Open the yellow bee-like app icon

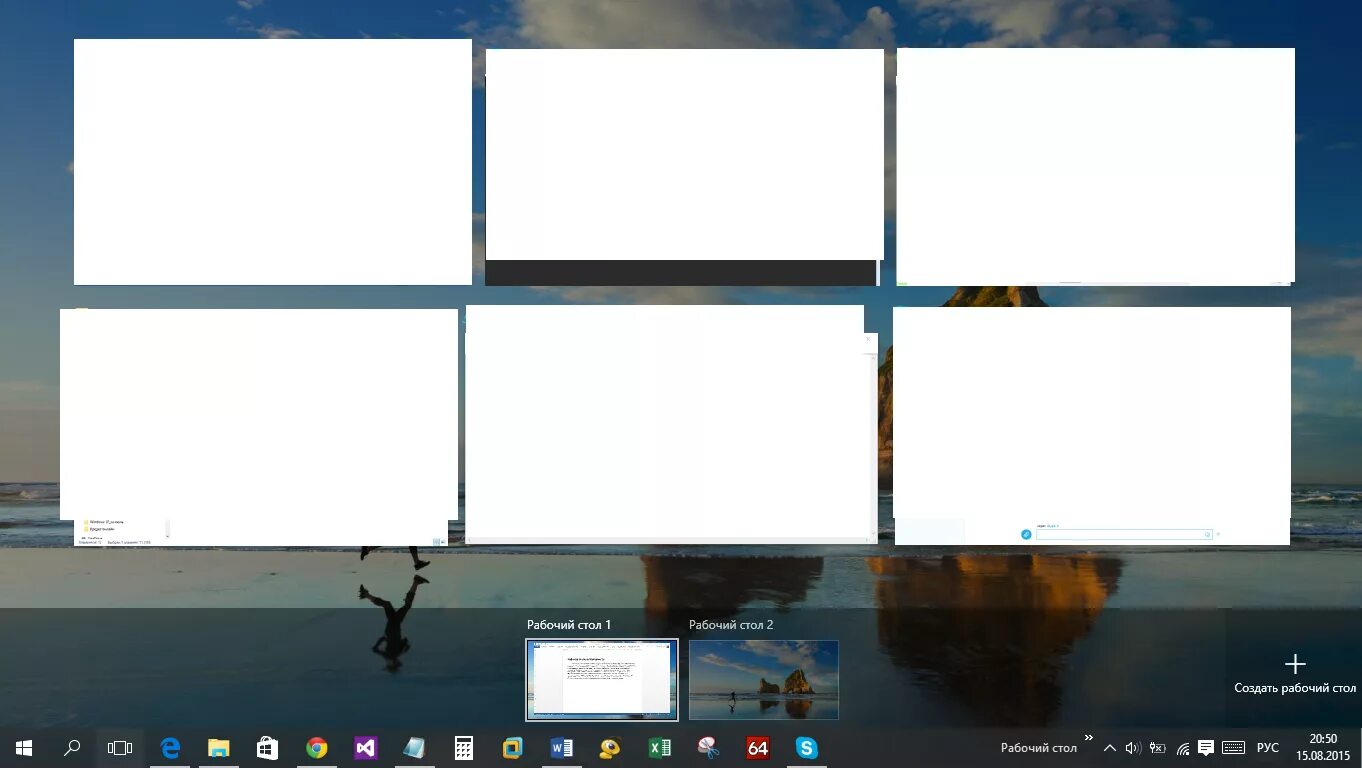610,747
